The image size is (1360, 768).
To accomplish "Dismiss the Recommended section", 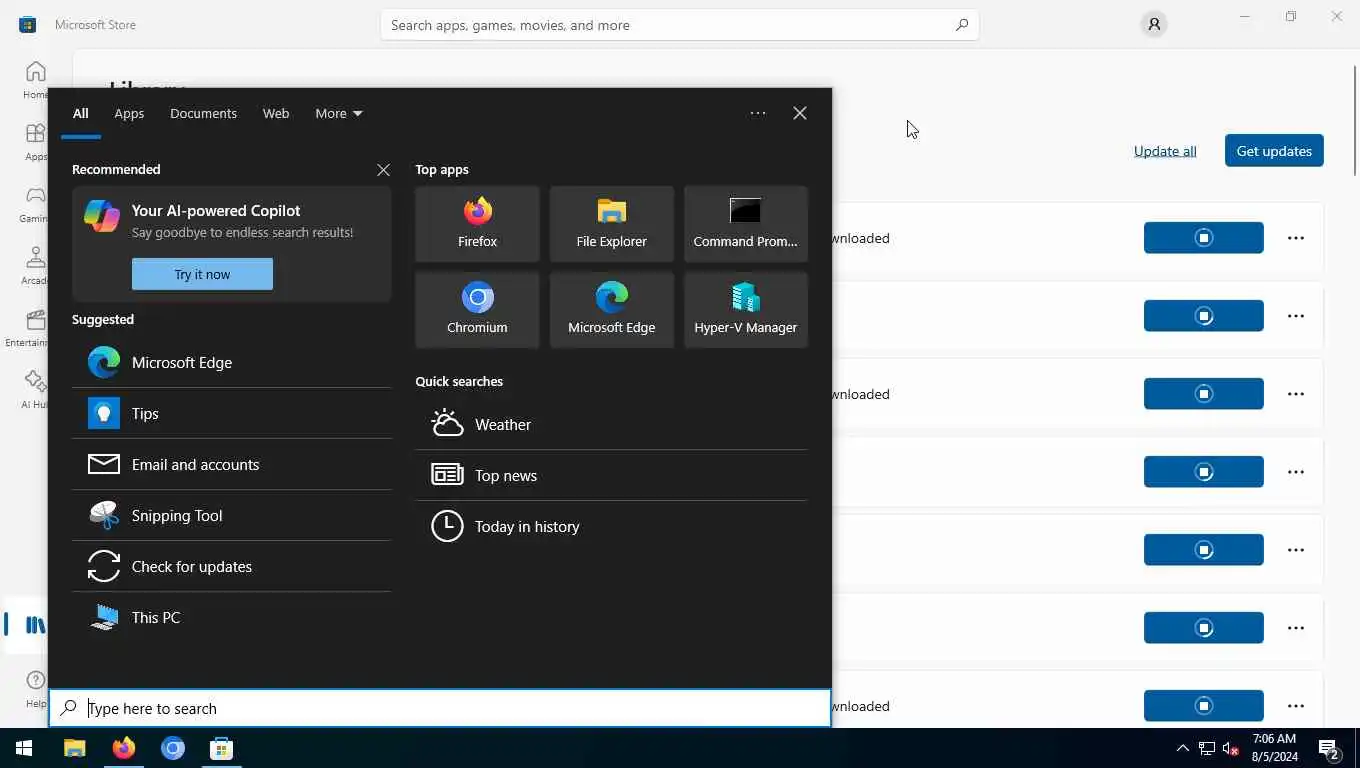I will pyautogui.click(x=383, y=170).
